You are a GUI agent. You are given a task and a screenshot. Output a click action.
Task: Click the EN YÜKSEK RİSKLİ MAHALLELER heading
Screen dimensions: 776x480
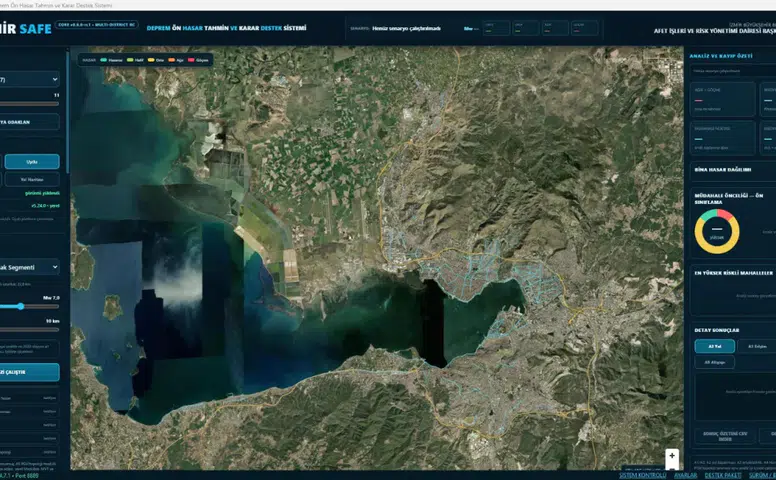pos(733,273)
